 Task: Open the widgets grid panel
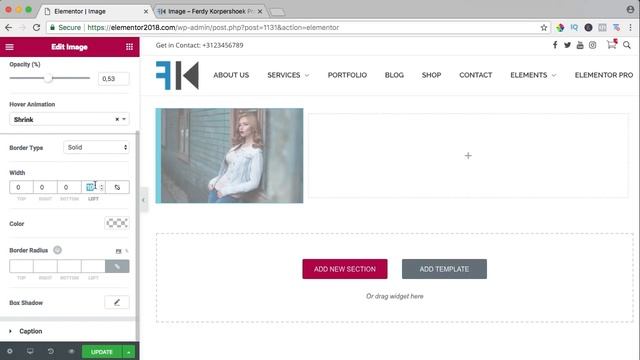coord(129,47)
